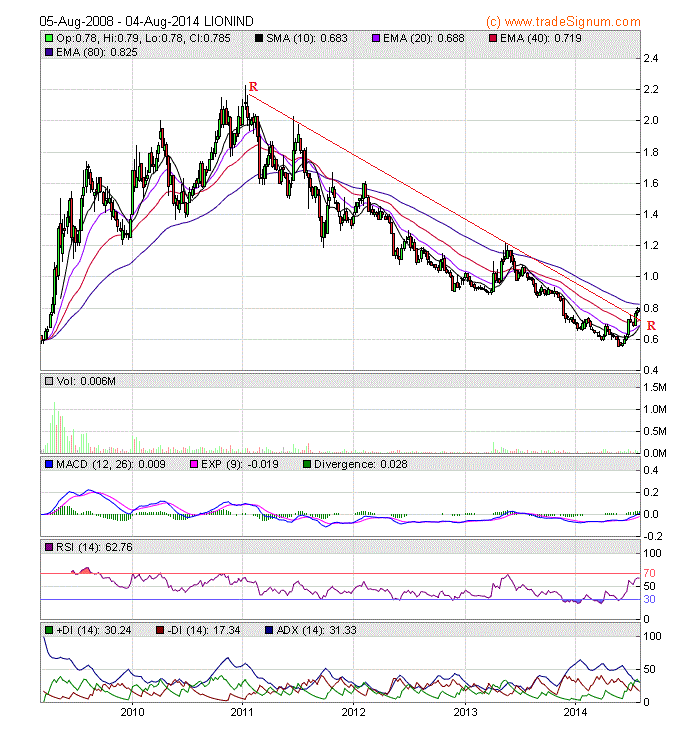Click the 2.4 price axis label
This screenshot has width=680, height=733.
pos(651,58)
